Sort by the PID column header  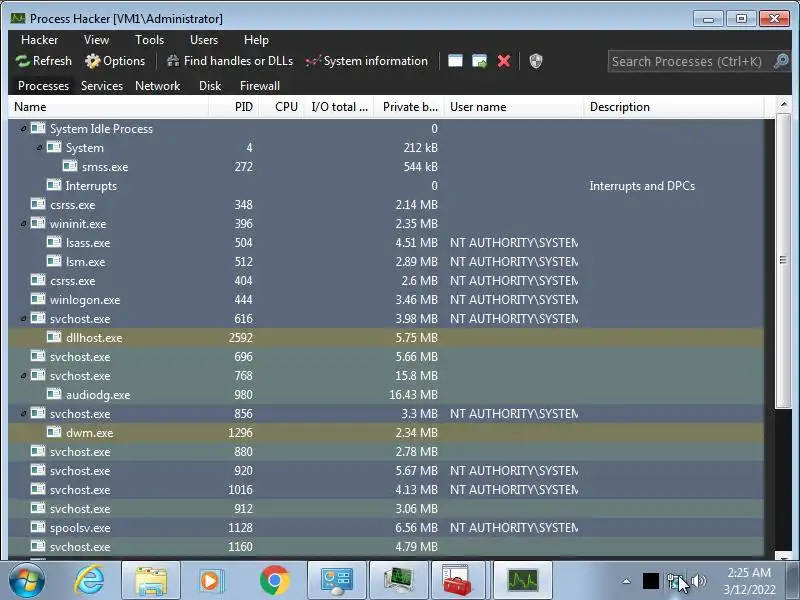point(234,107)
